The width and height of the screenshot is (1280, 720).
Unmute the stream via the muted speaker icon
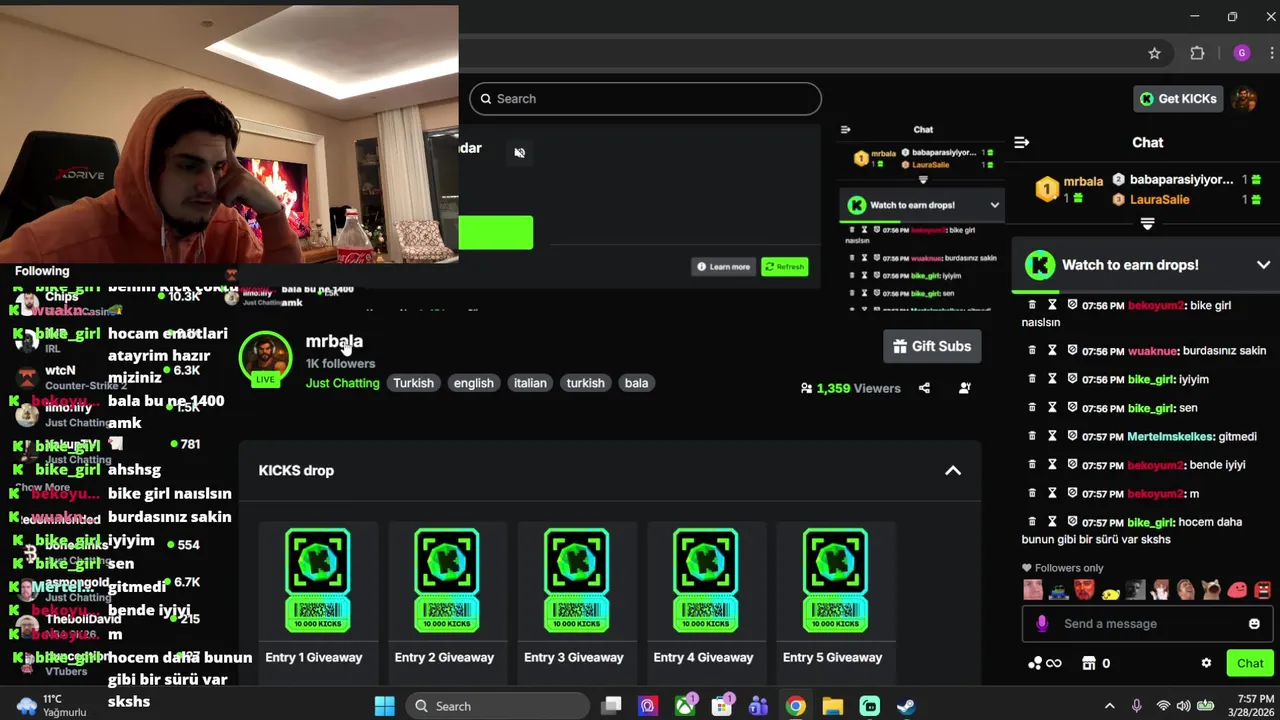(519, 153)
